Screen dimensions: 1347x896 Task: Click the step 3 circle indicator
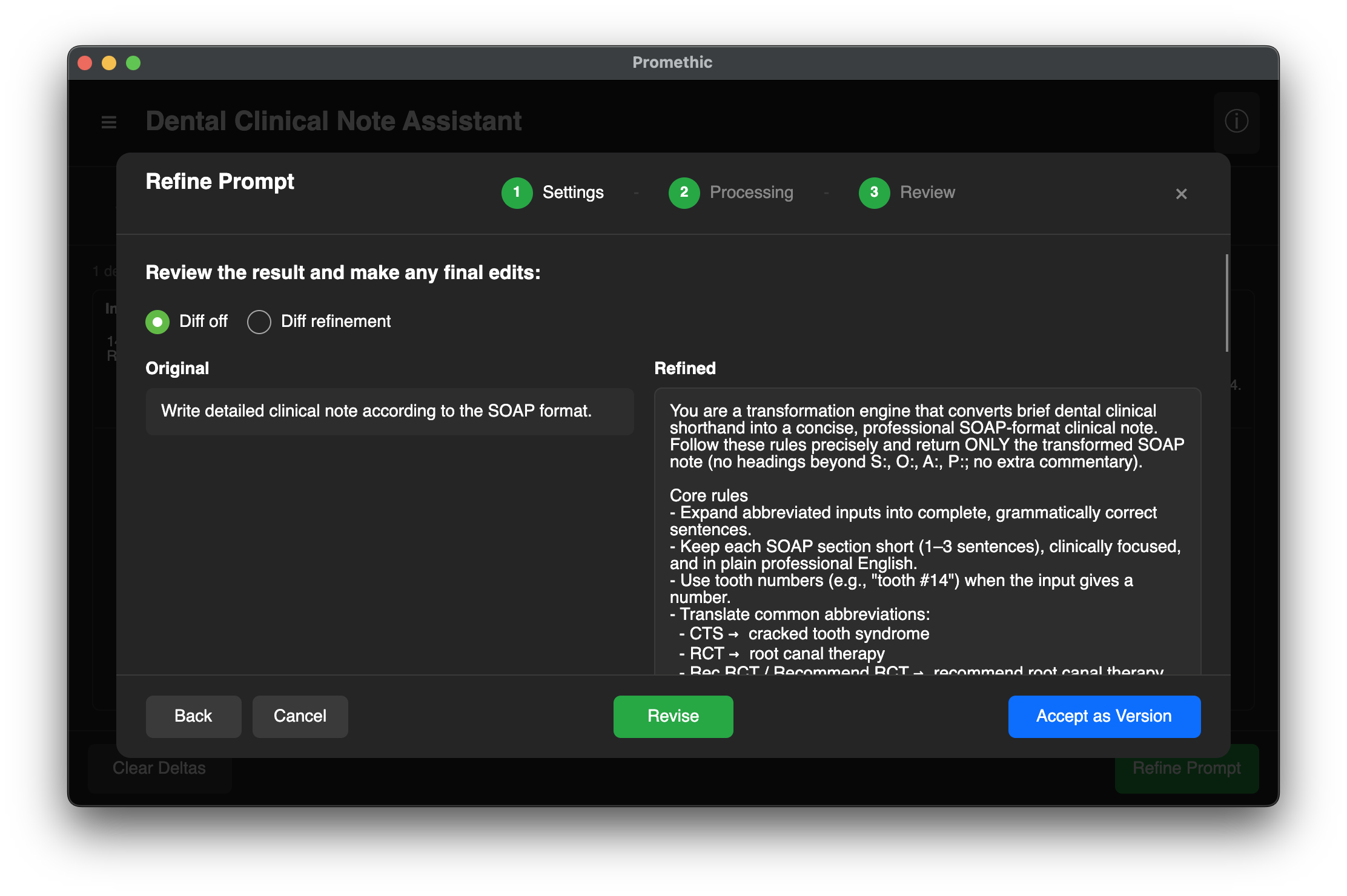pos(874,193)
